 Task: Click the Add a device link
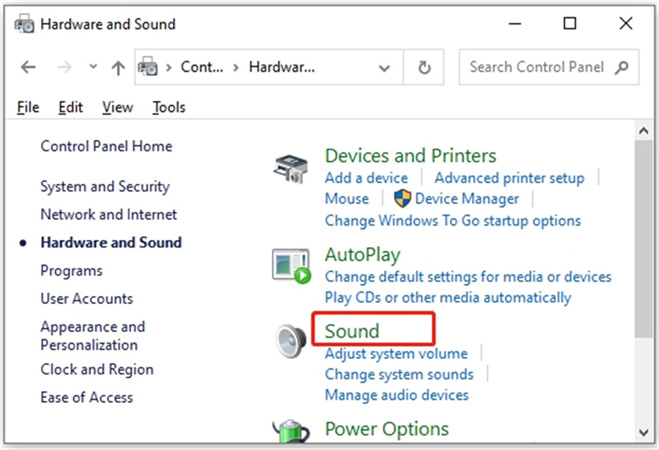click(x=366, y=178)
